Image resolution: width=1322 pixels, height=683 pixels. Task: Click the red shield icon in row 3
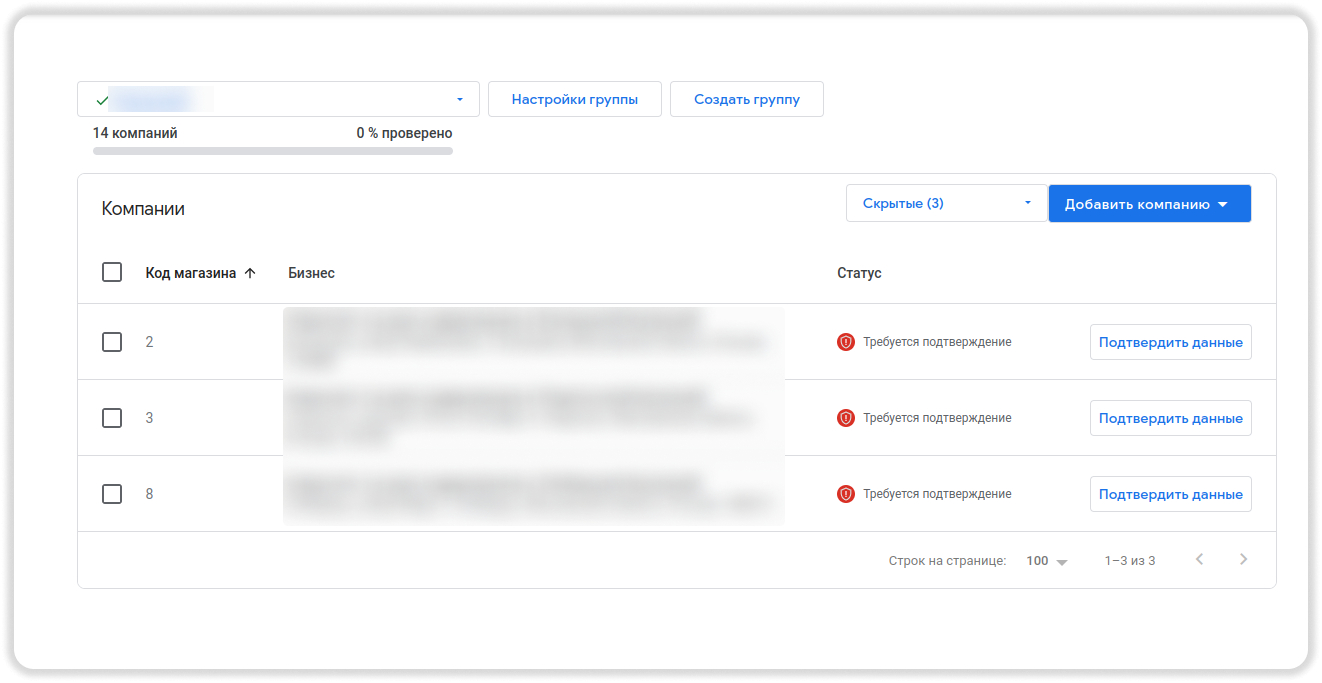(846, 418)
